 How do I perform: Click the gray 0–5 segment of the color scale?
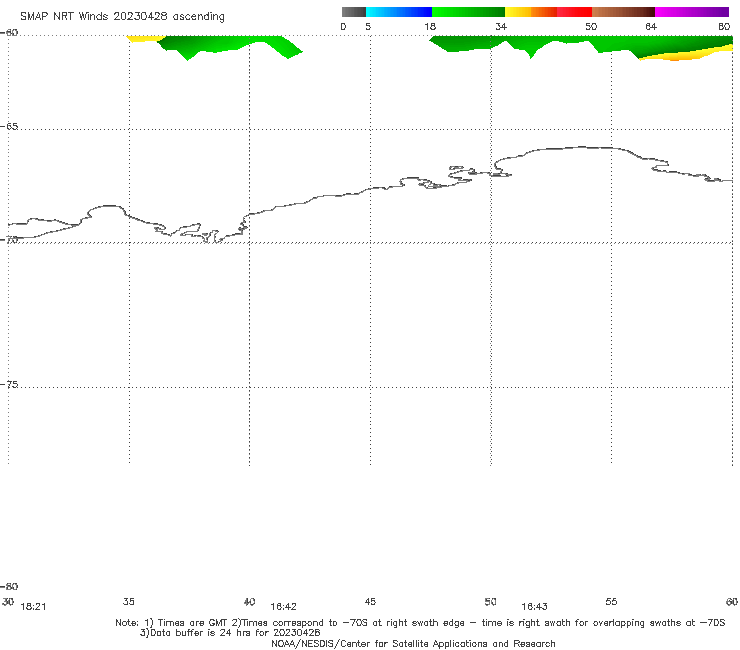353,12
